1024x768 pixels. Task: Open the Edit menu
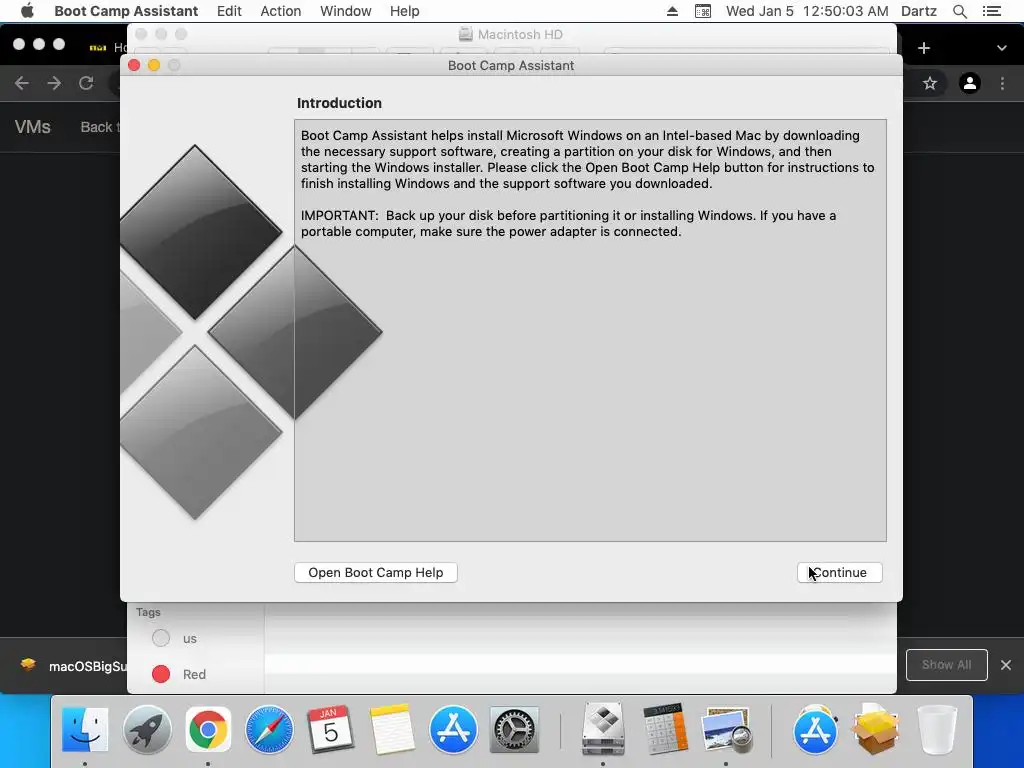pyautogui.click(x=229, y=11)
